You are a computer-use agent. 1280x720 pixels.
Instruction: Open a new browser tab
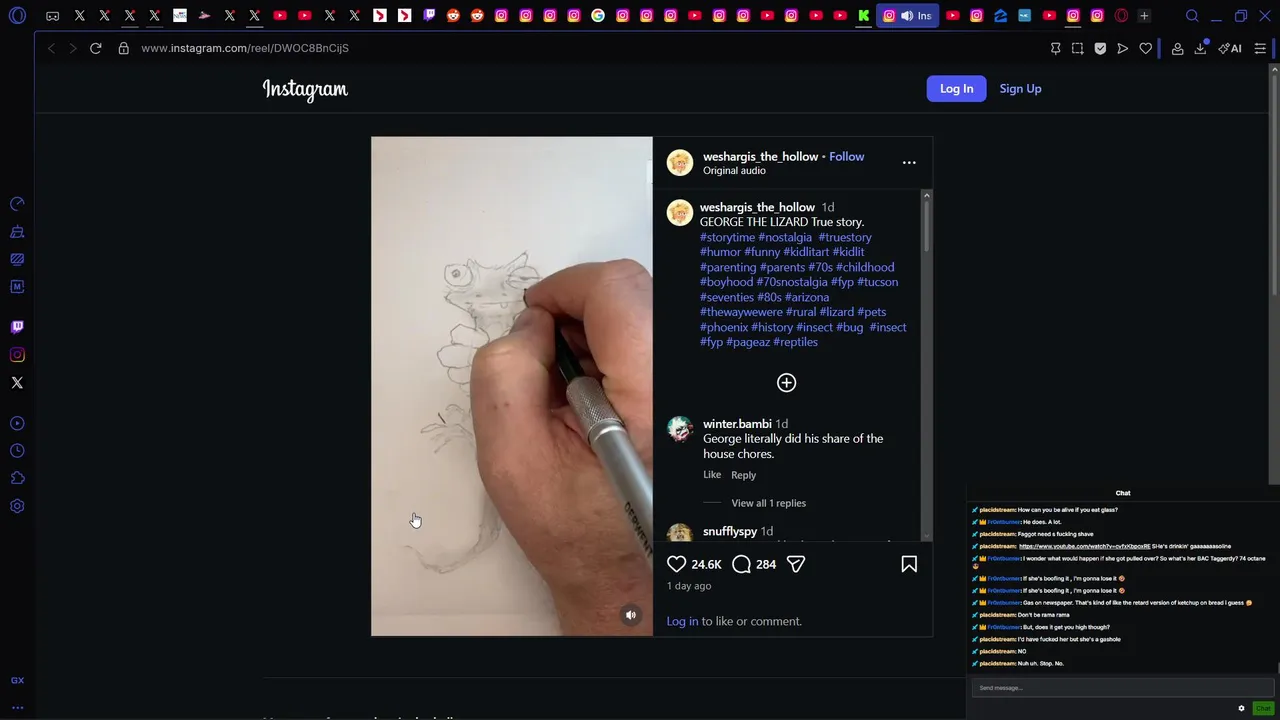(x=1144, y=16)
